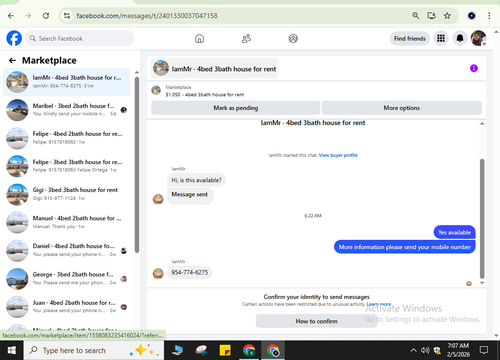The width and height of the screenshot is (500, 360).
Task: Open the computer app in taskbar
Action: pos(177,350)
